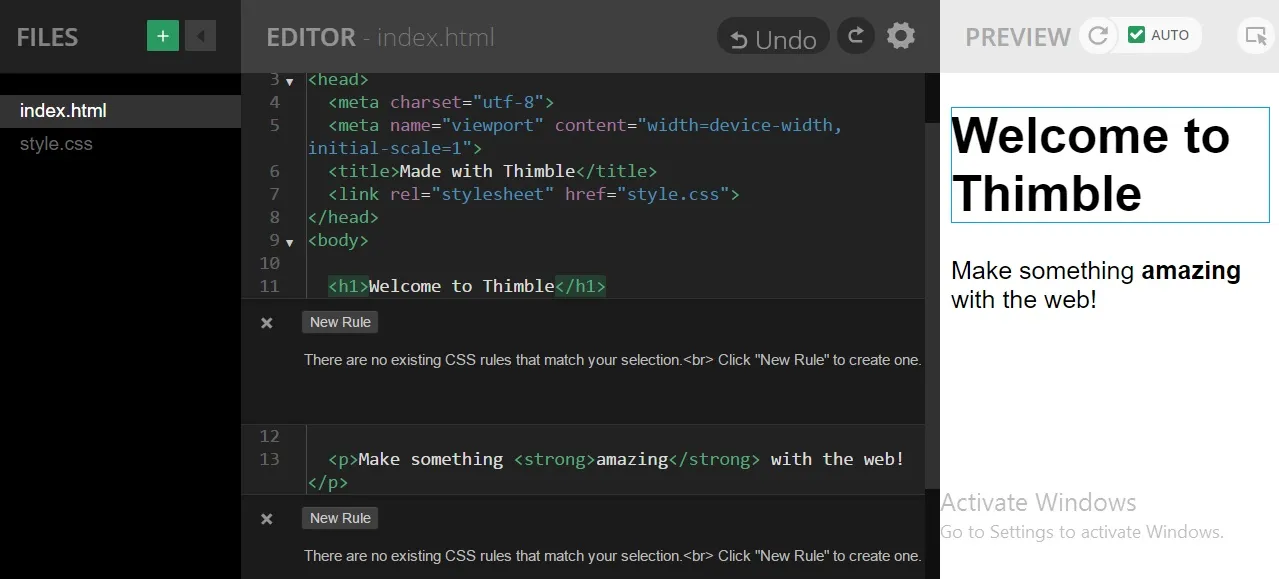
Task: Click the green plus to add a new file
Action: coord(161,35)
